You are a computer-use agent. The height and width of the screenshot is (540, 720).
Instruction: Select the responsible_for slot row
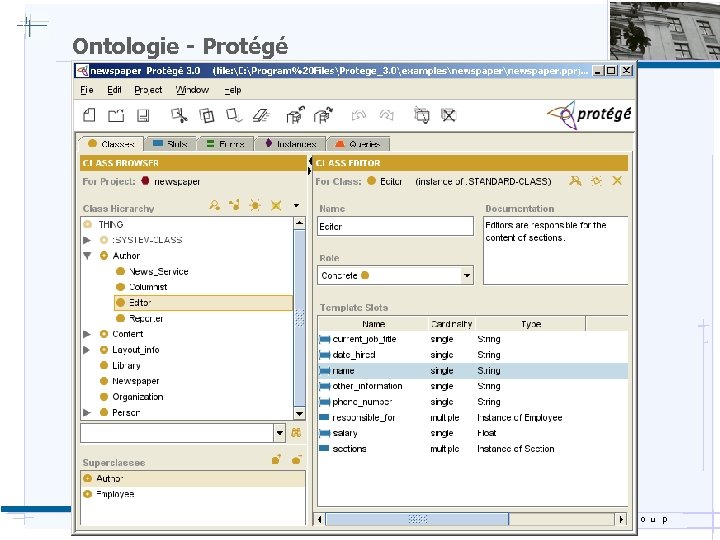(x=473, y=417)
